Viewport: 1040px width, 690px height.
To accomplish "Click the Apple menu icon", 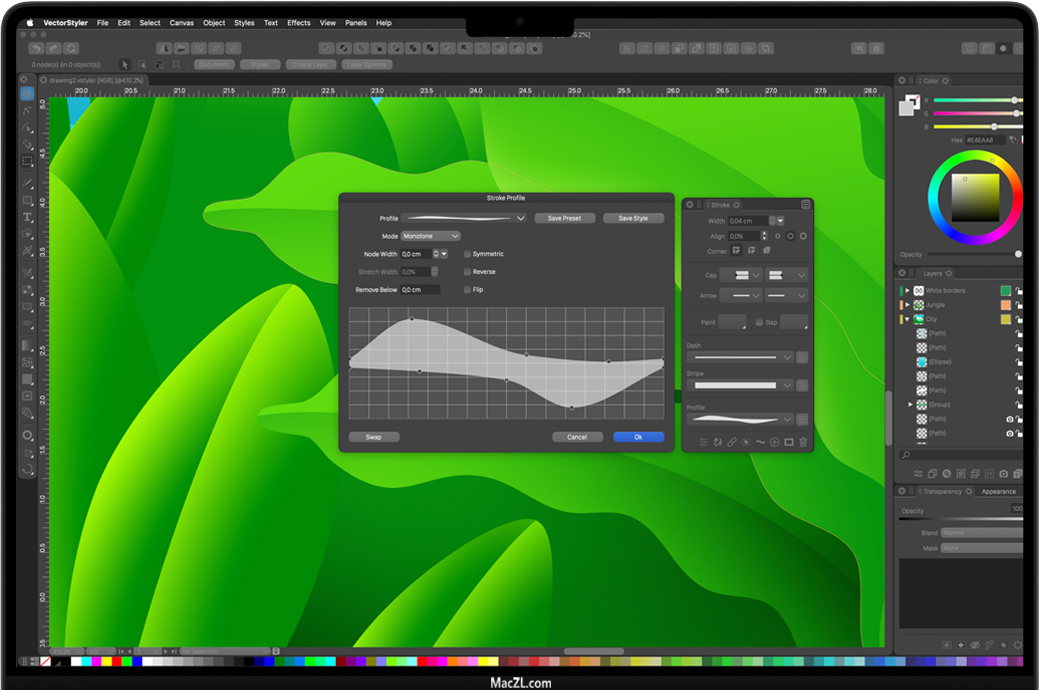I will pyautogui.click(x=29, y=23).
